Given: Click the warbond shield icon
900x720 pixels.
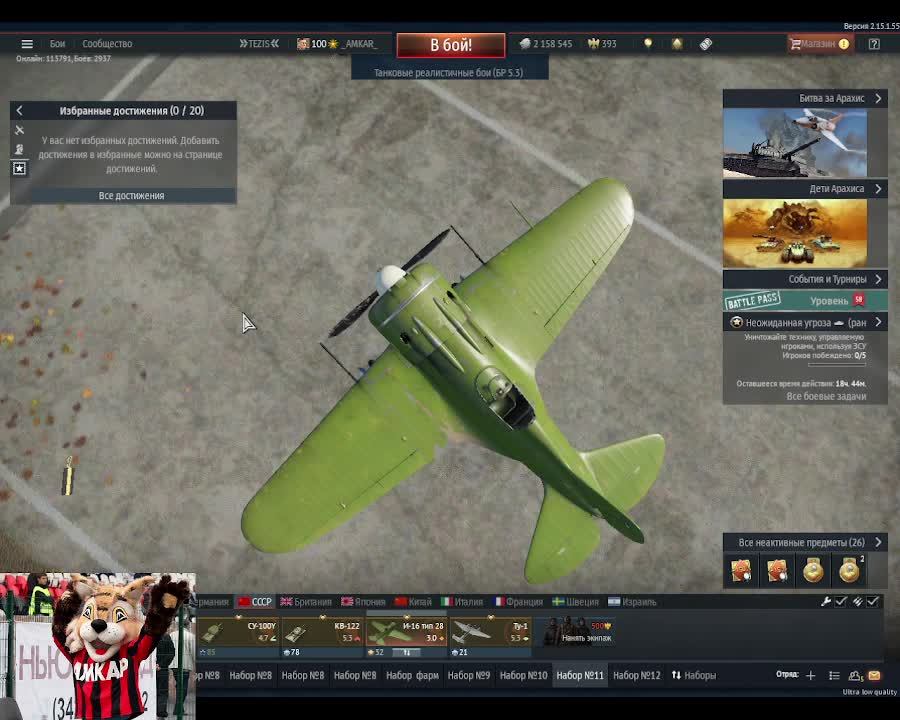Looking at the screenshot, I should click(x=677, y=44).
